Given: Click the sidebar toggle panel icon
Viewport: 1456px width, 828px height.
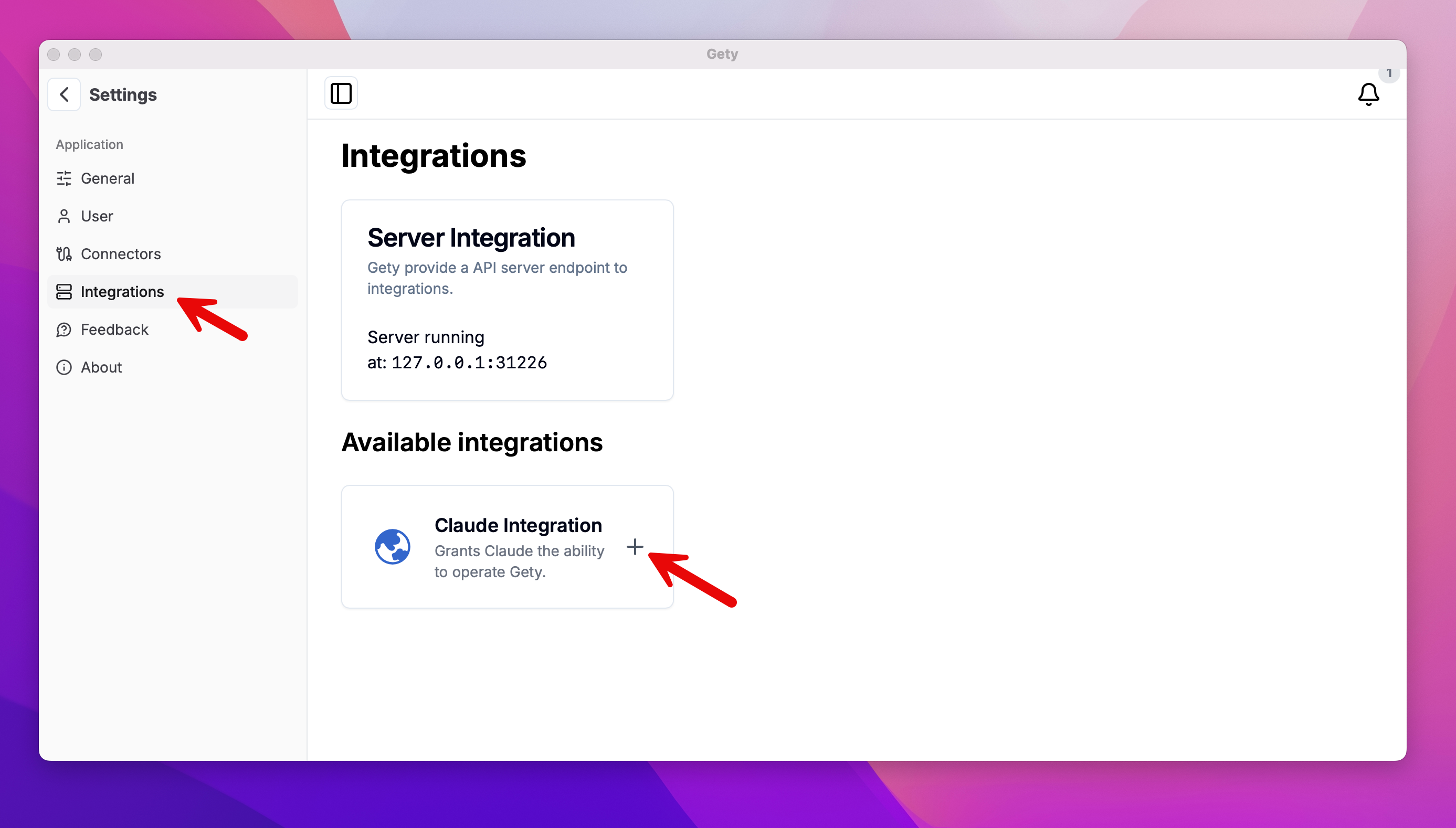Looking at the screenshot, I should (341, 93).
